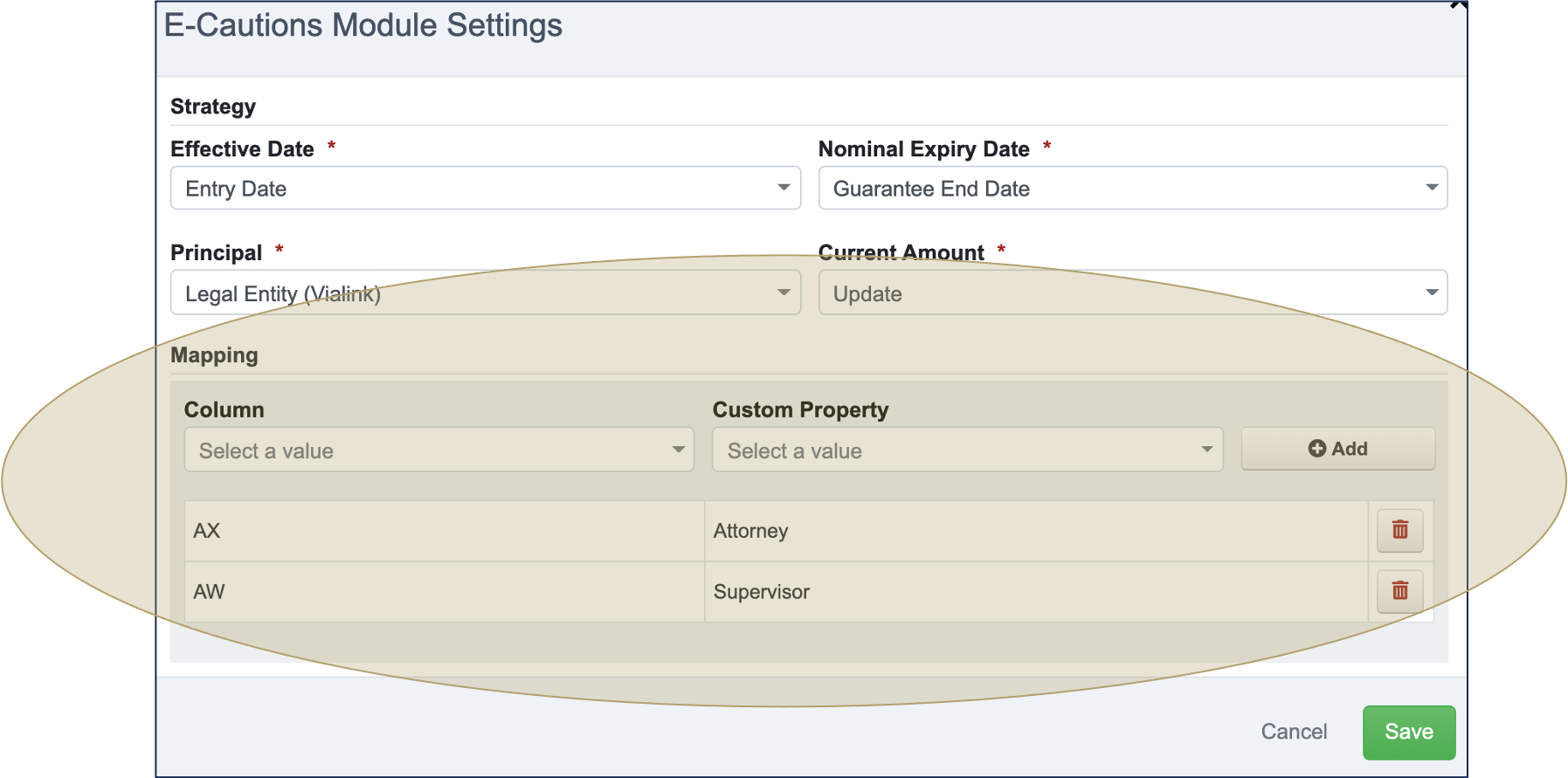
Task: Expand the Nominal Expiry Date dropdown
Action: 1132,189
